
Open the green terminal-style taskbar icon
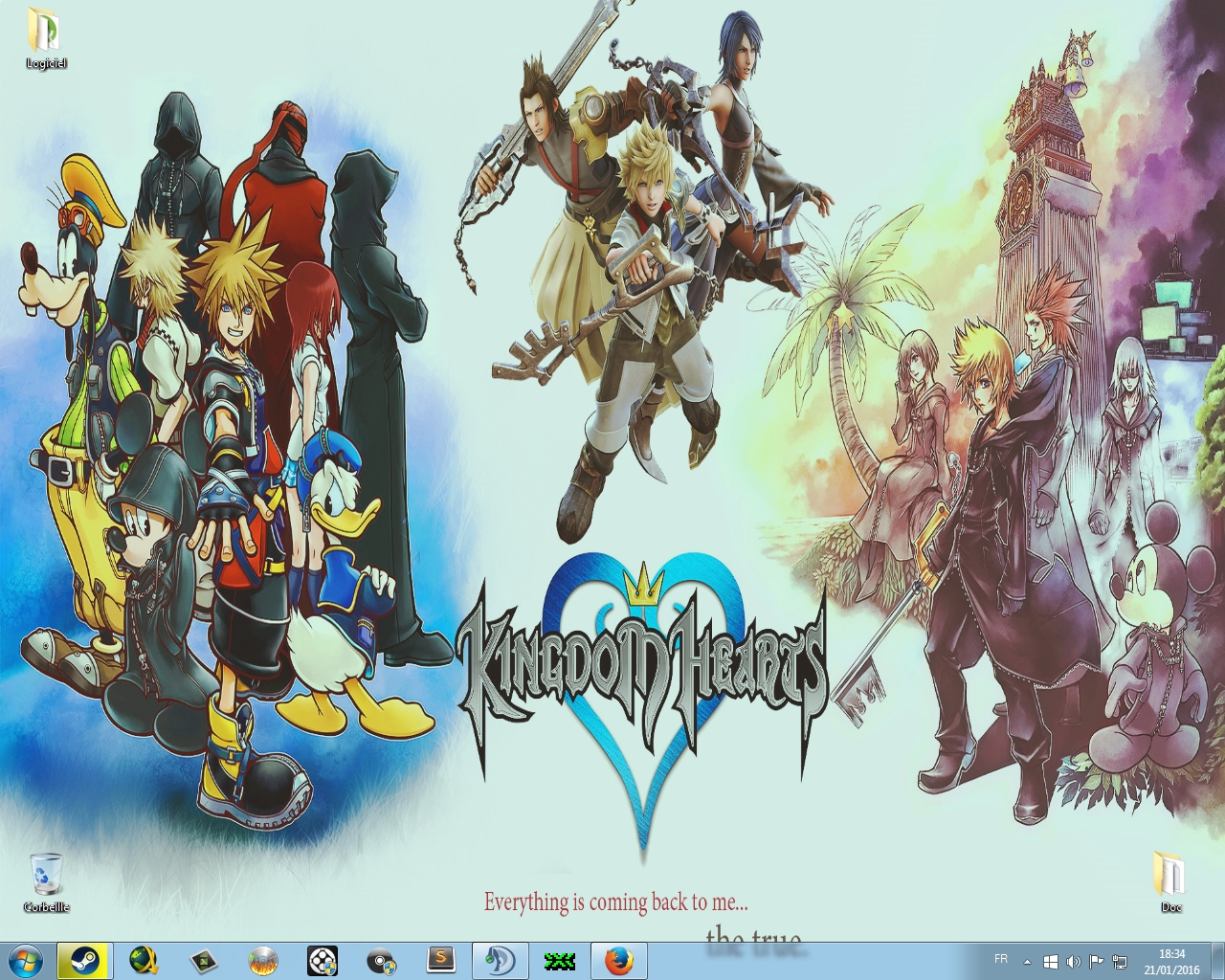(x=203, y=961)
